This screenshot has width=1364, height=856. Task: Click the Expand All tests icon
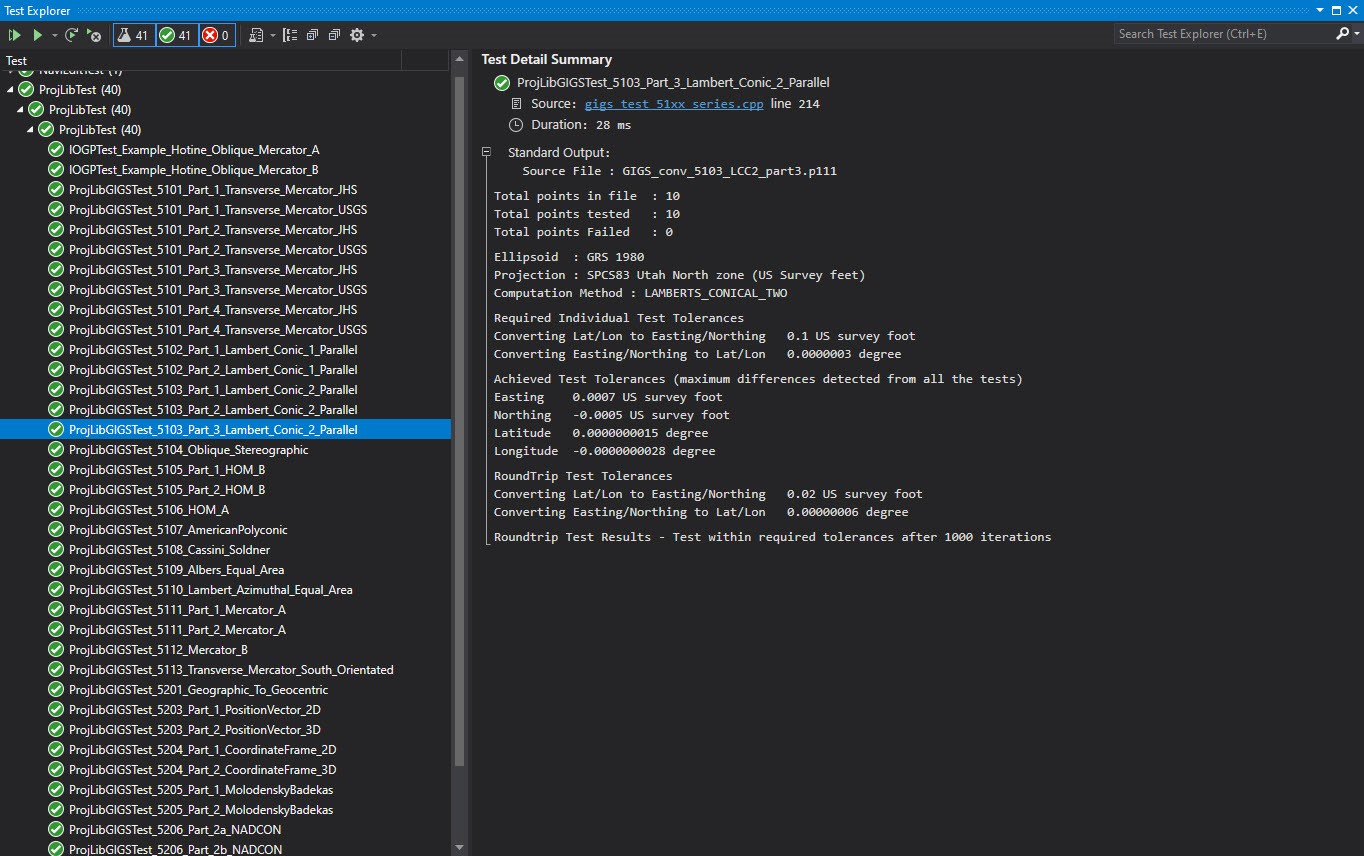[312, 35]
